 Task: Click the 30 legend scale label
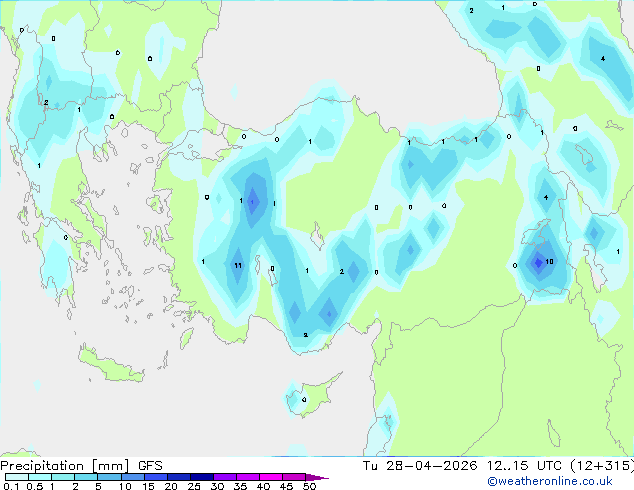[x=217, y=486]
